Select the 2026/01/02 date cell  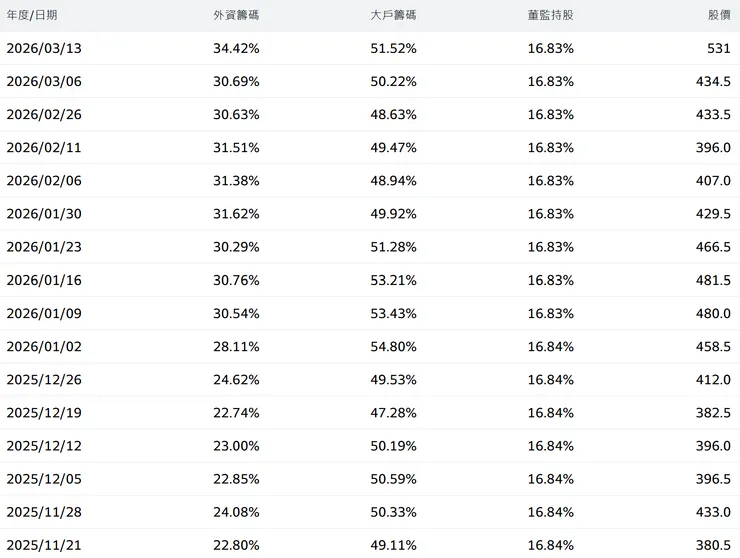[x=44, y=347]
